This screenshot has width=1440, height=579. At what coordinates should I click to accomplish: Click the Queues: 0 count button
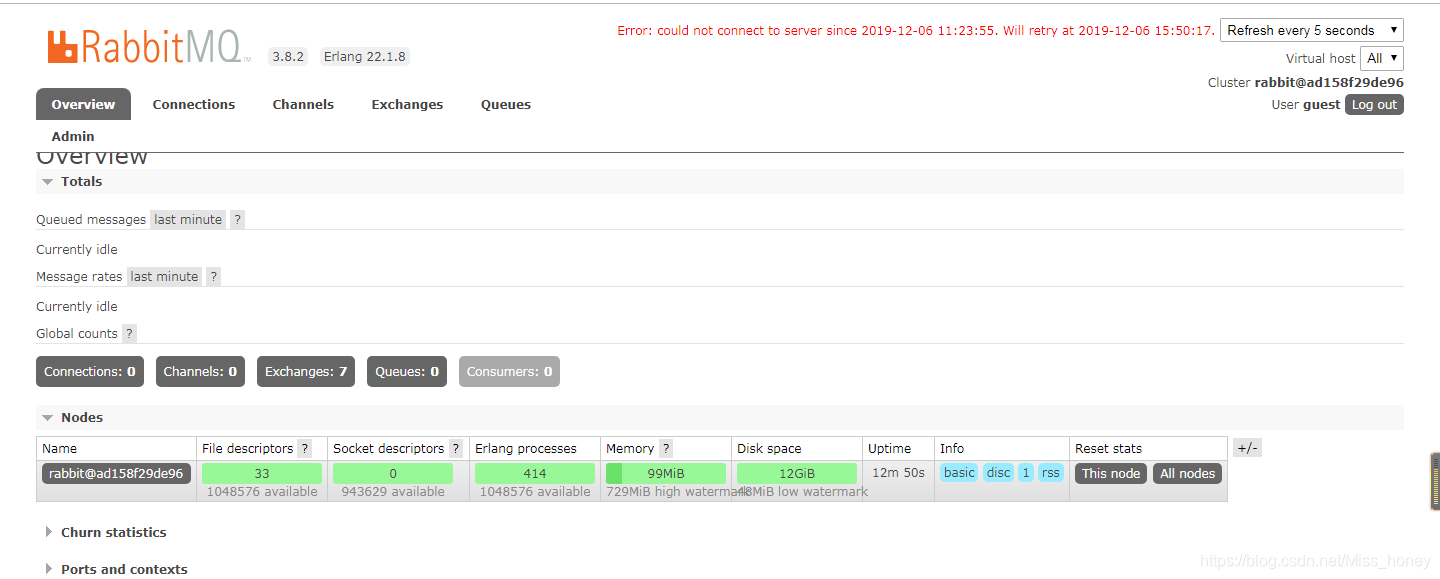point(407,371)
